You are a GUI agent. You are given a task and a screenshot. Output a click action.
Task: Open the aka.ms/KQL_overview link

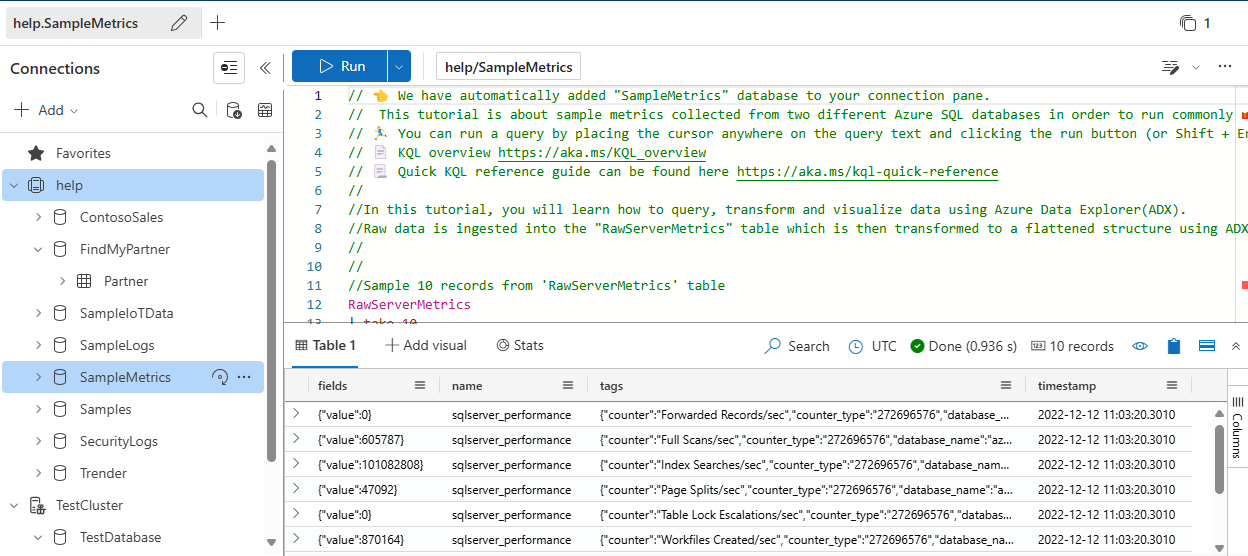[x=602, y=153]
